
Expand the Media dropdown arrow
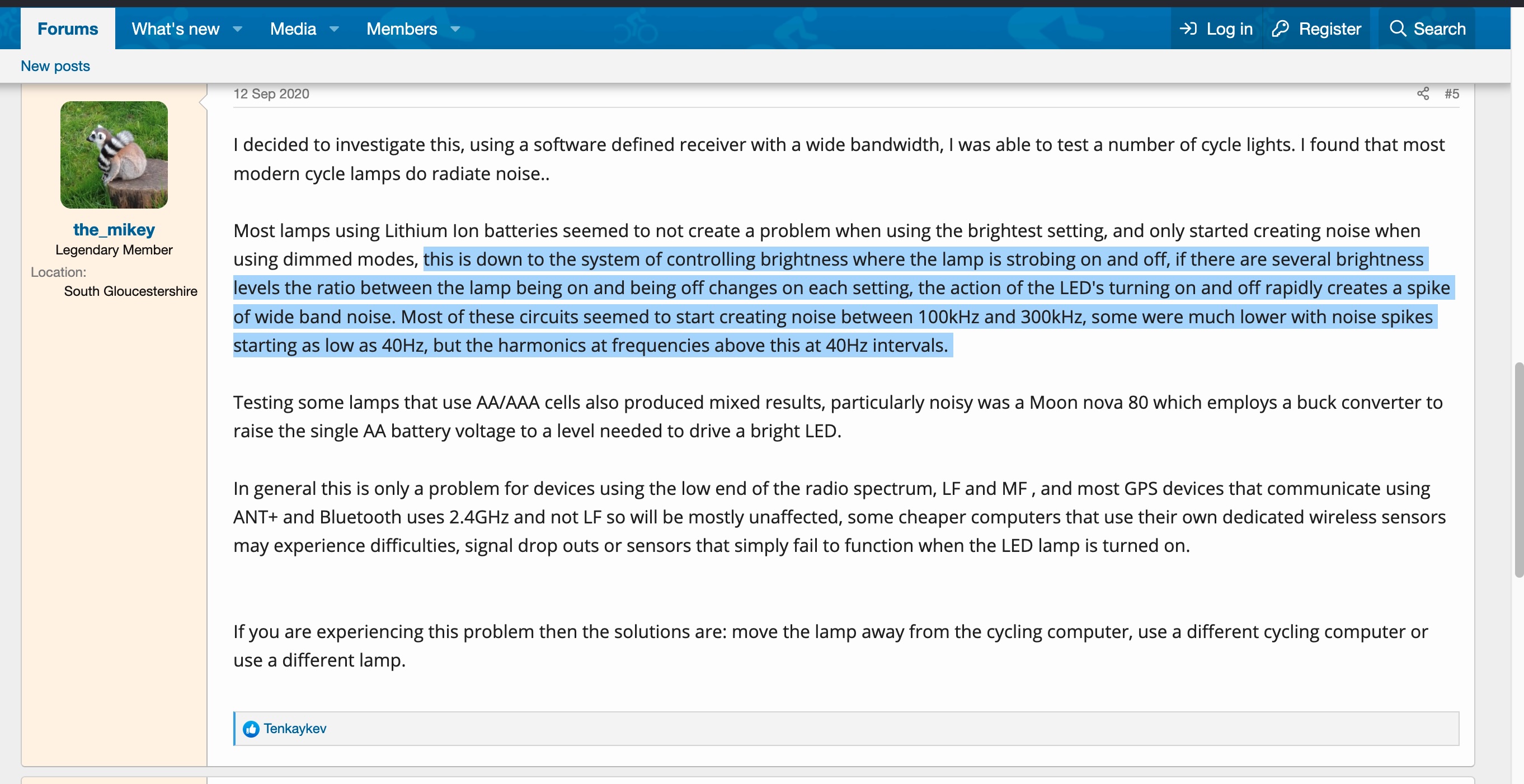(x=334, y=29)
